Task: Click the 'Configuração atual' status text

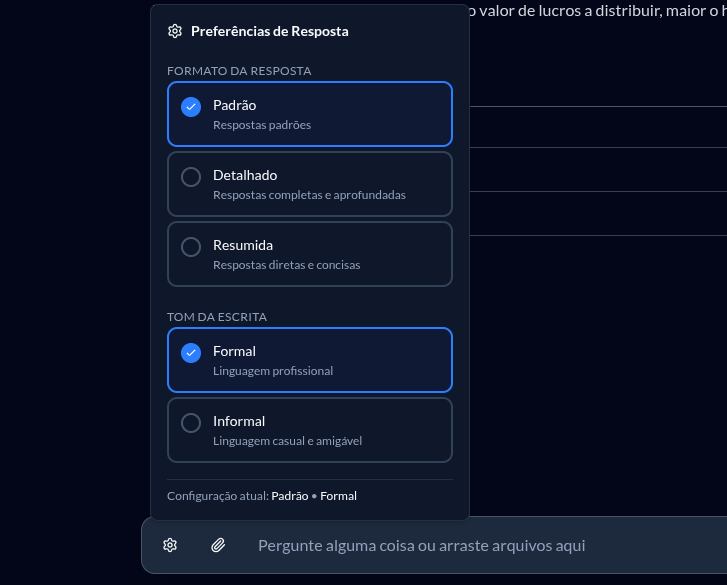Action: coord(218,496)
